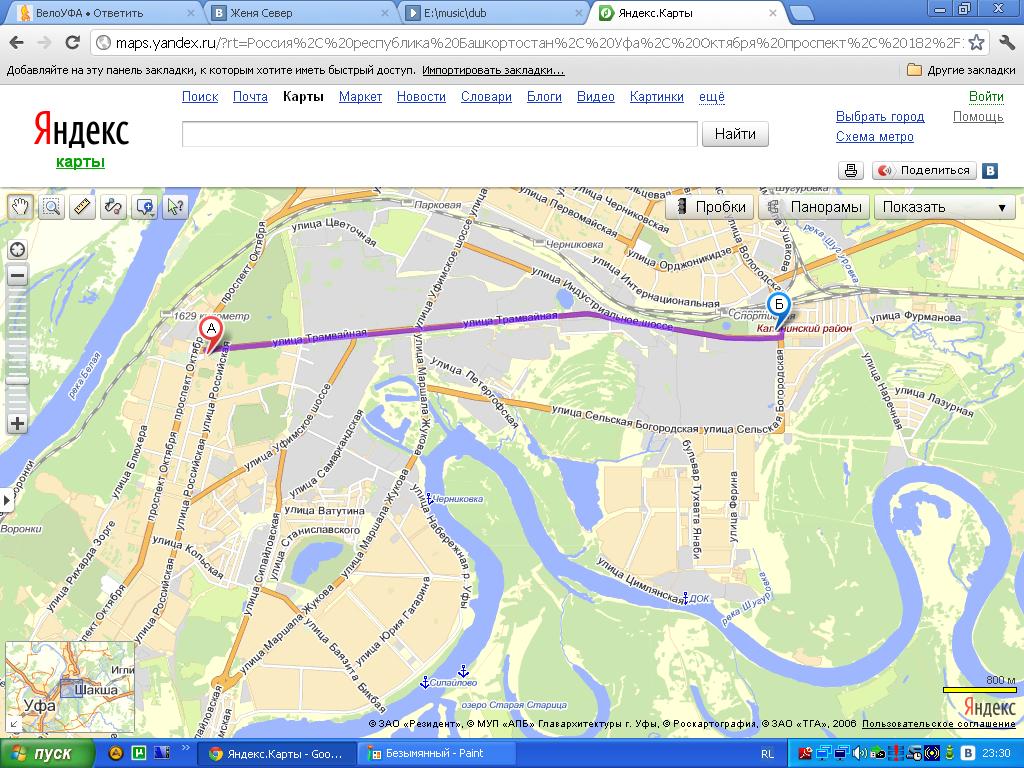Go back with browser back arrow
This screenshot has width=1024, height=768.
[17, 43]
